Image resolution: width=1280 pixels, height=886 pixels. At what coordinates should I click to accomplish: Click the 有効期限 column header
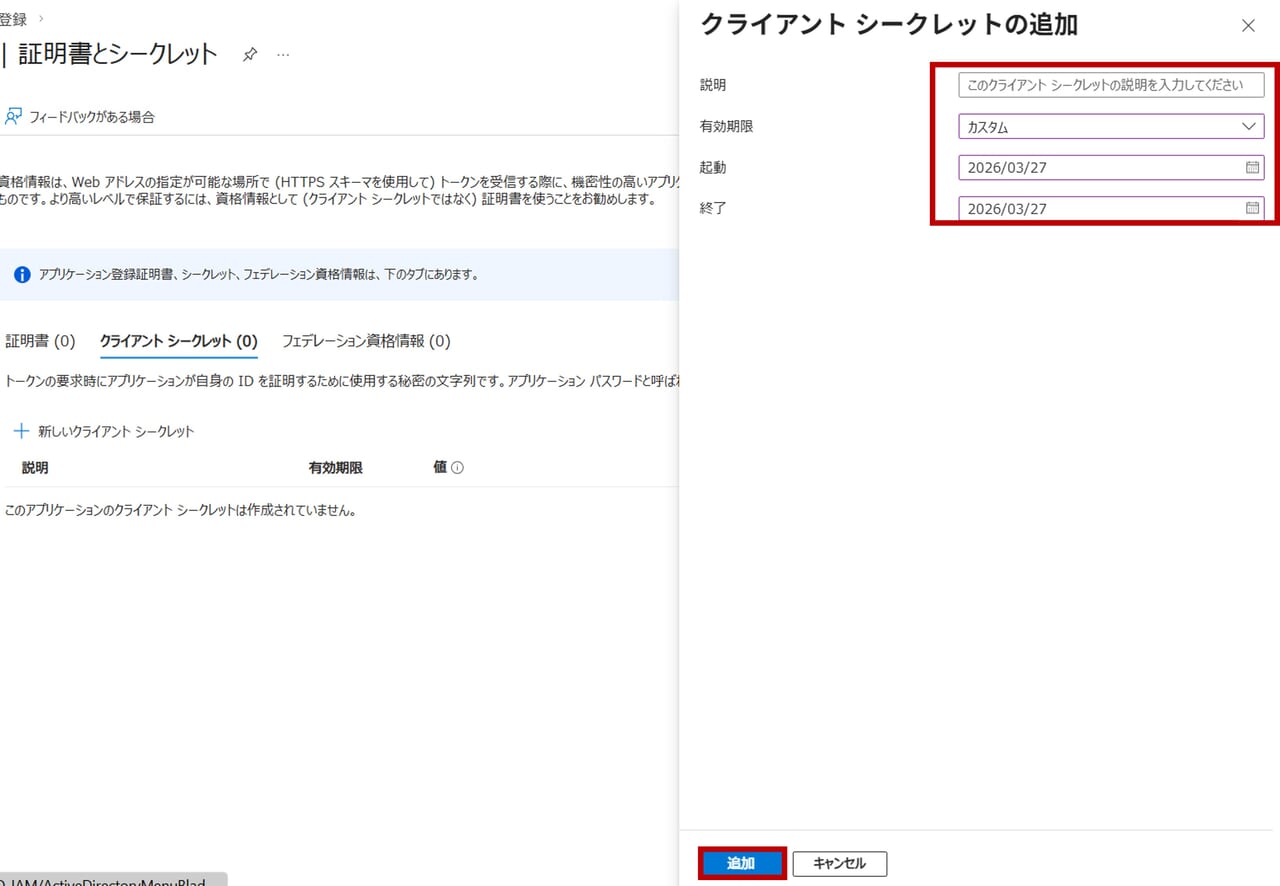pyautogui.click(x=335, y=468)
